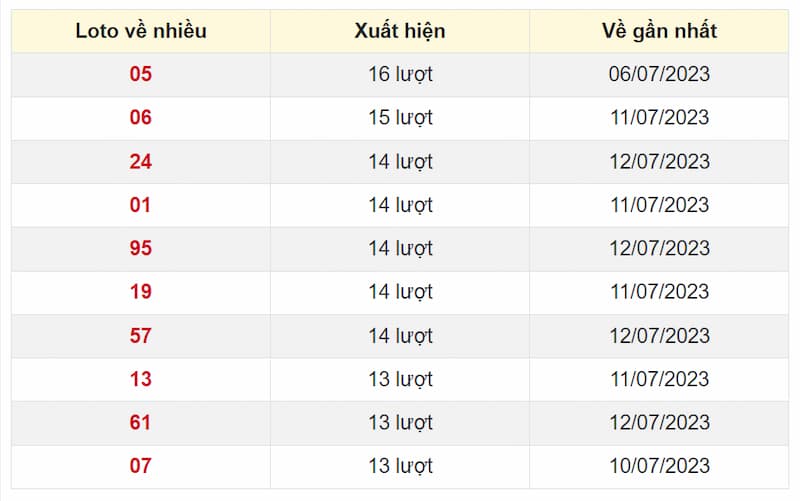Viewport: 800px width, 501px height.
Task: Select the date 10/07/2023
Action: pos(659,466)
